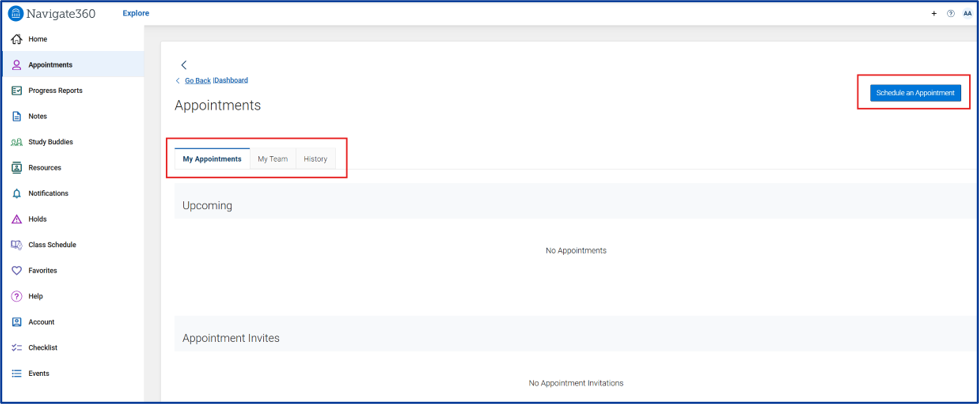Click Schedule an Appointment button
This screenshot has width=979, height=404.
pyautogui.click(x=915, y=92)
